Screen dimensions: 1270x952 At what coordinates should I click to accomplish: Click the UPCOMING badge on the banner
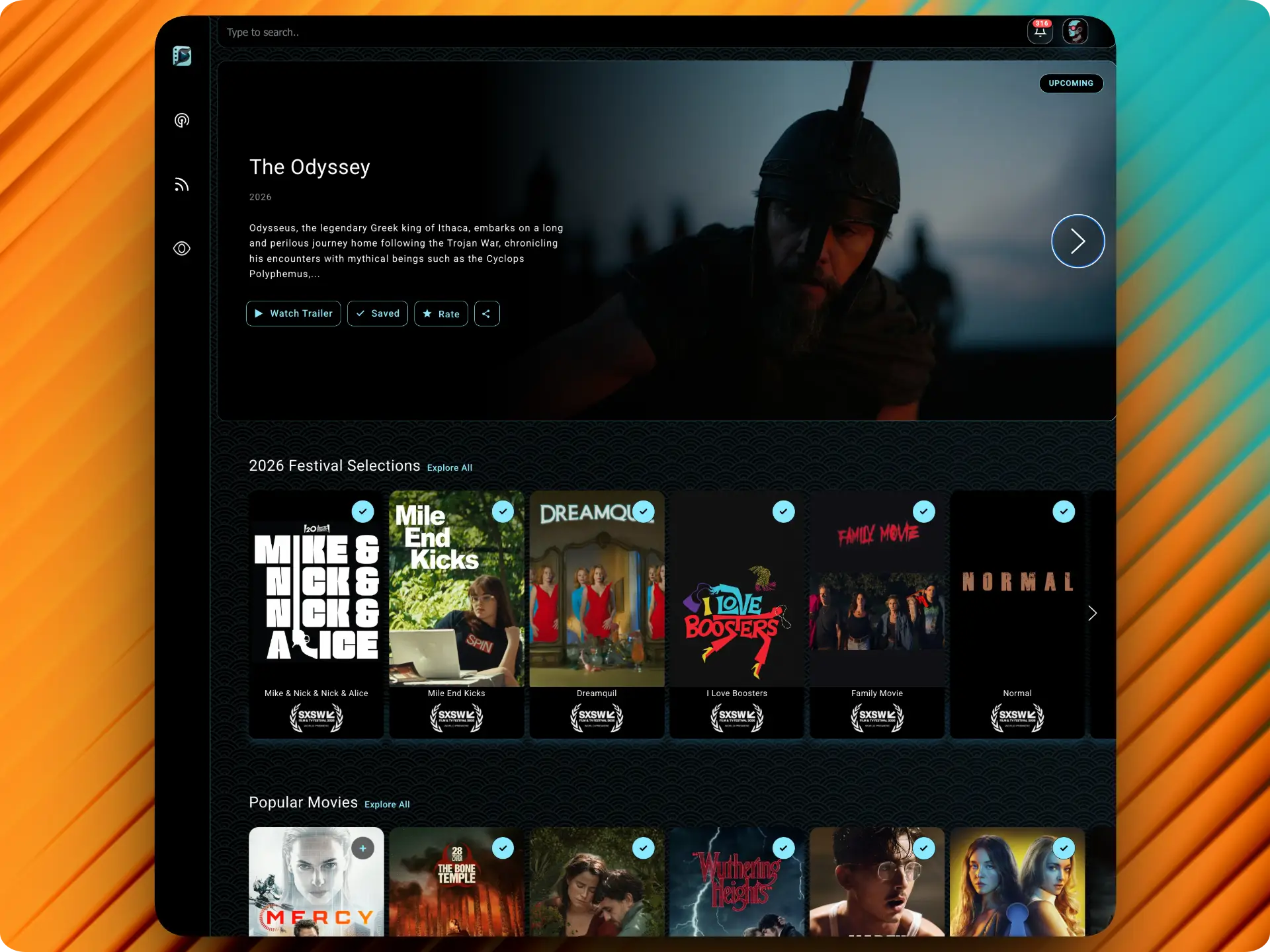tap(1070, 83)
